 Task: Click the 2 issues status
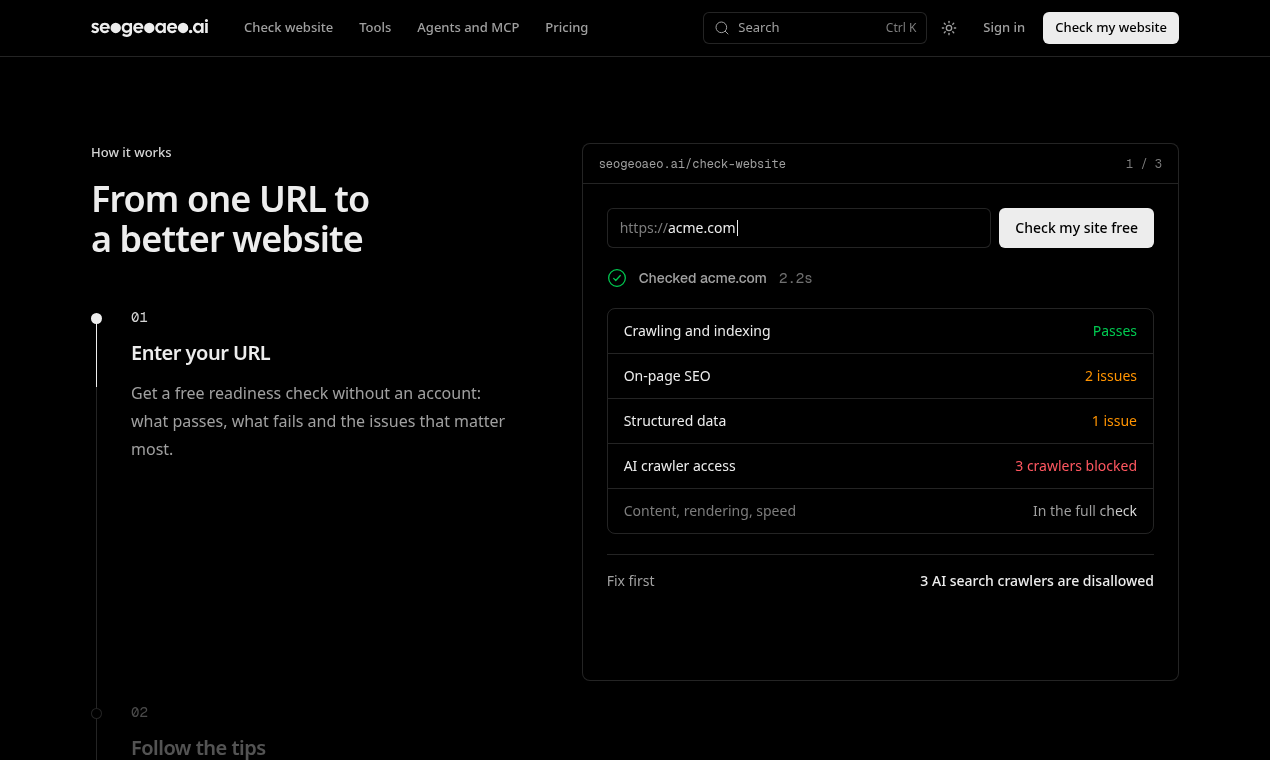pyautogui.click(x=1111, y=376)
